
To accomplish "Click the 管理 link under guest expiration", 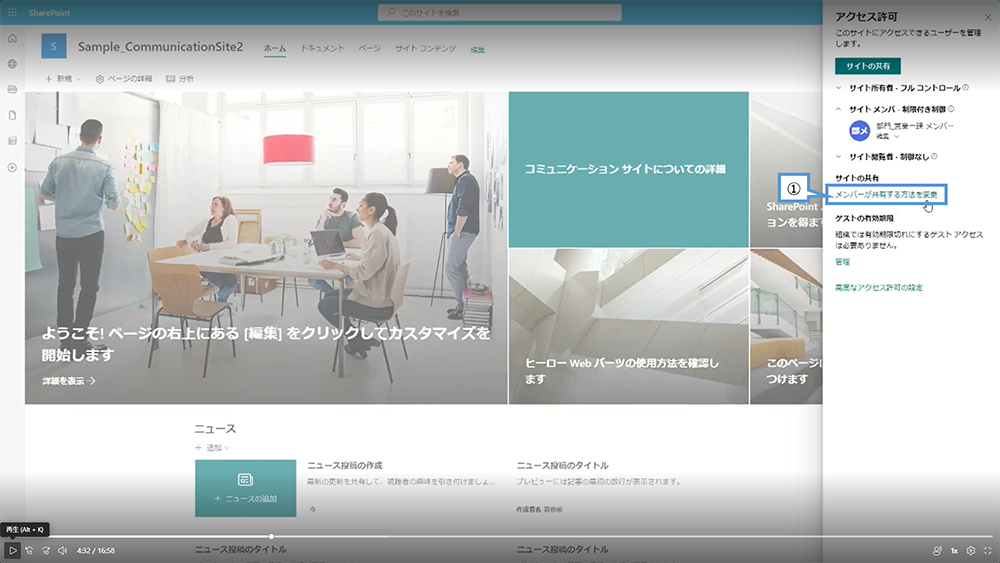I will click(842, 261).
